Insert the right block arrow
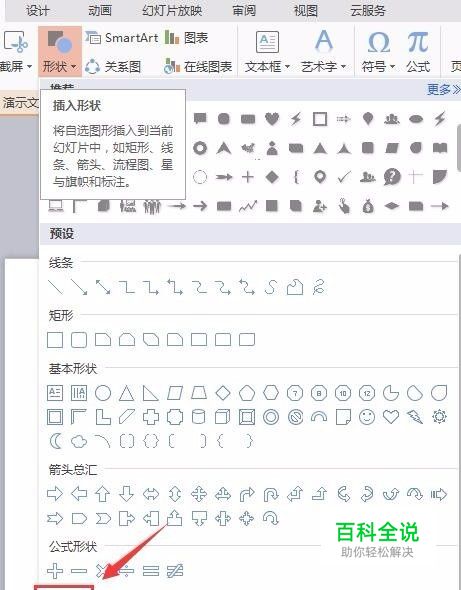 pos(55,494)
